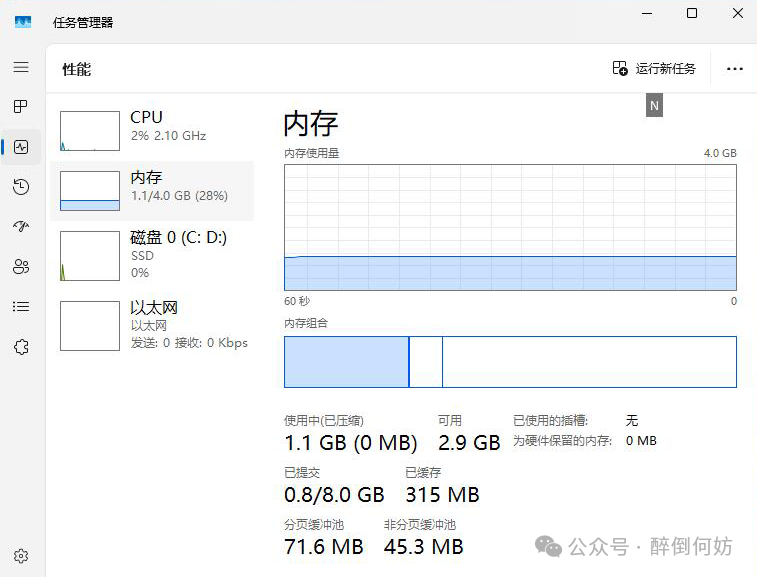The image size is (757, 577).
Task: Open App history page icon
Action: (x=21, y=187)
